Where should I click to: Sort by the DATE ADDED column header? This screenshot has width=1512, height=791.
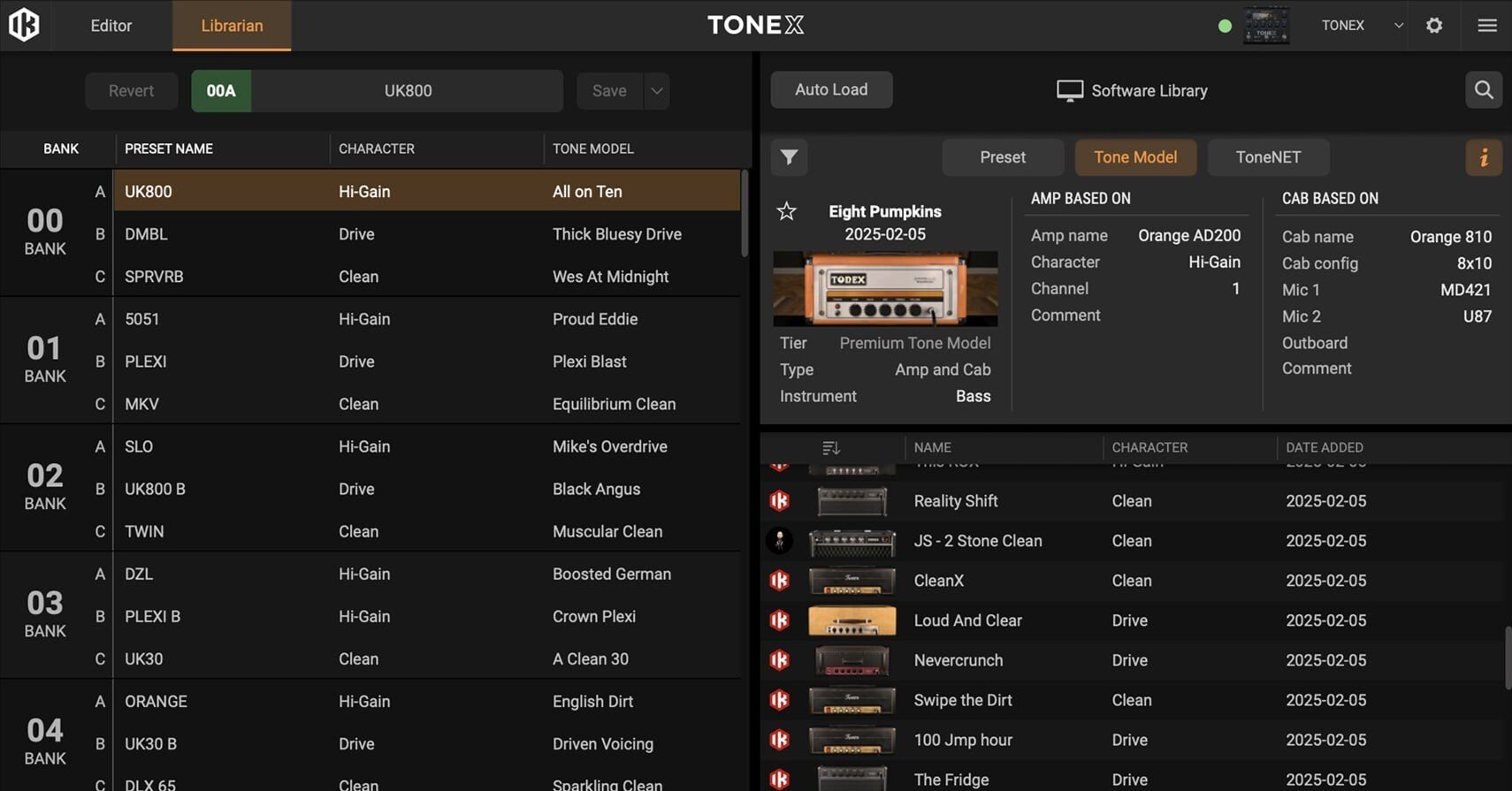(1325, 448)
